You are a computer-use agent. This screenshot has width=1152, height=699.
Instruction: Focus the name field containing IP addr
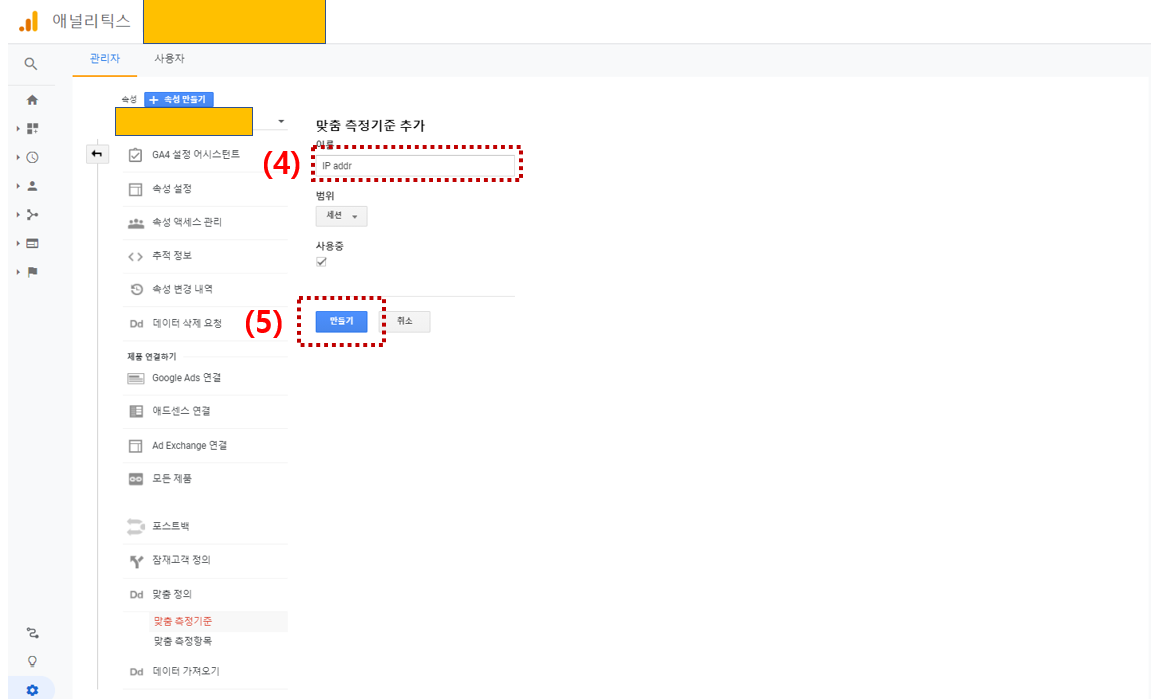click(x=415, y=166)
